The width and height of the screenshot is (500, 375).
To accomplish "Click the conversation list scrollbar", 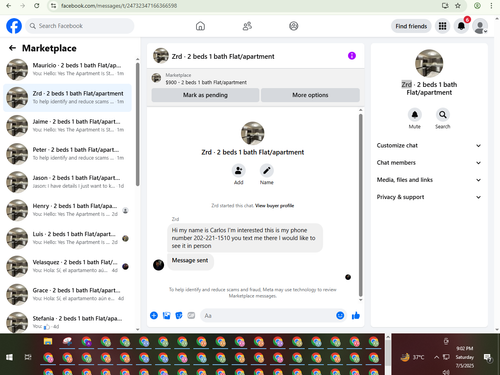I will pos(137,124).
